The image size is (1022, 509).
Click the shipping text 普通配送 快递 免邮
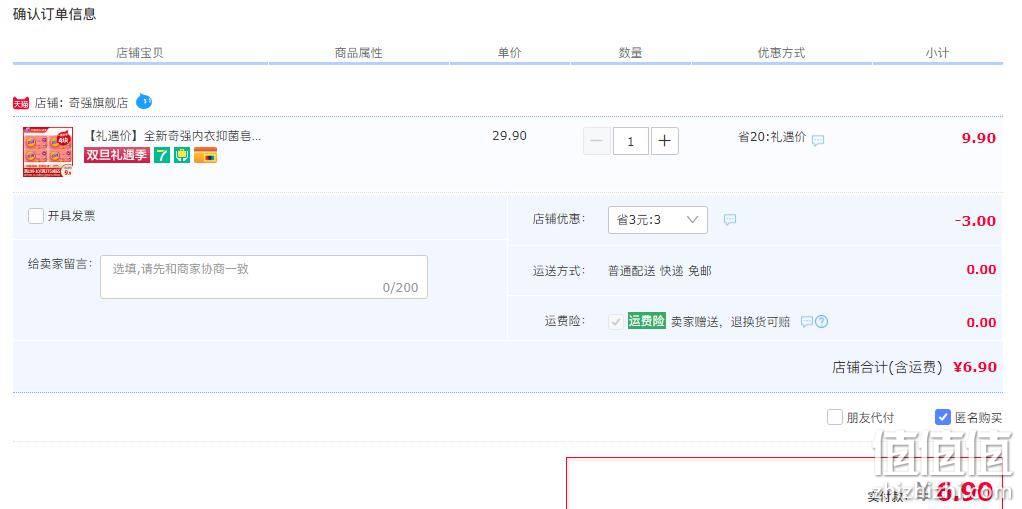pos(660,270)
